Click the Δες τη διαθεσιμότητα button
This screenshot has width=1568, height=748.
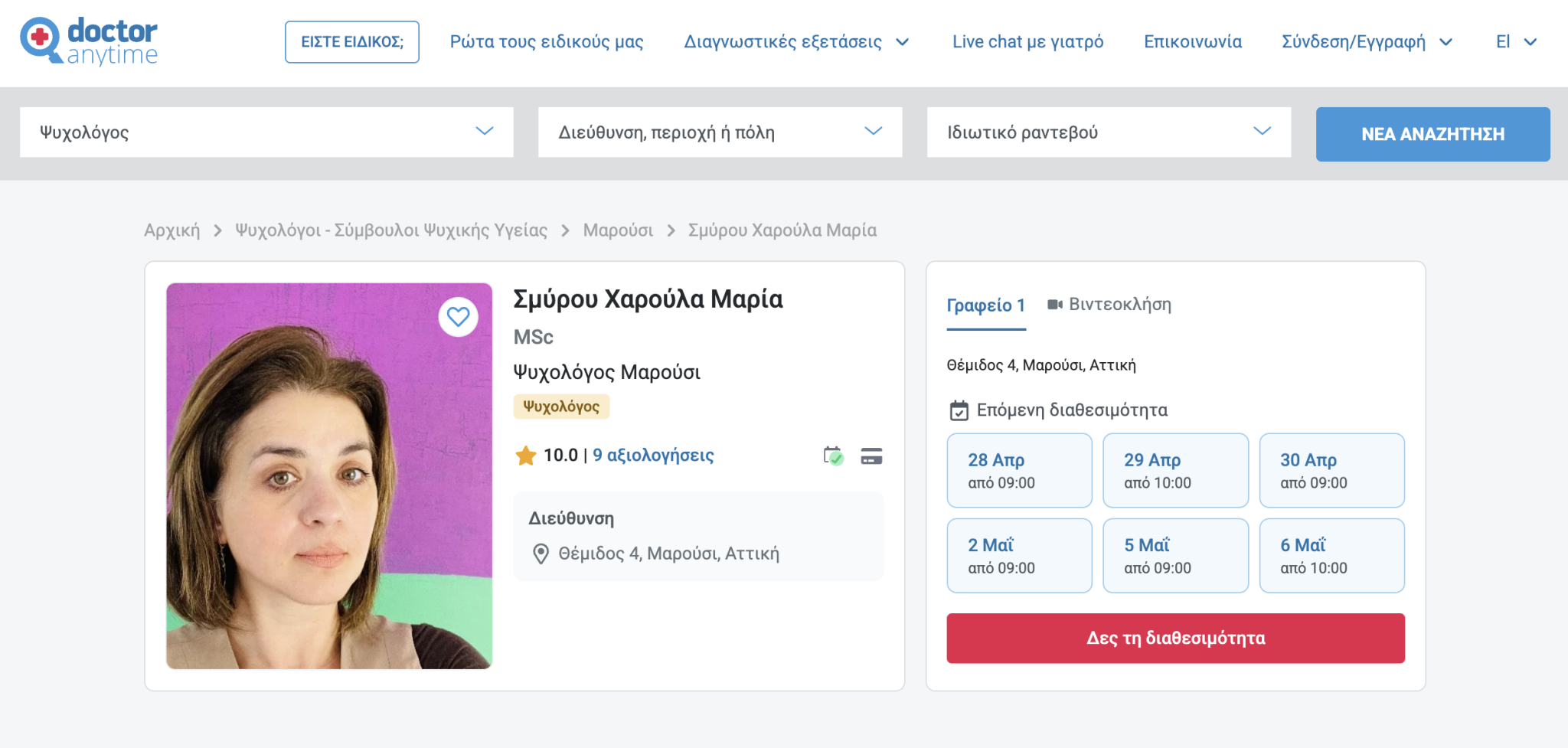click(x=1175, y=638)
